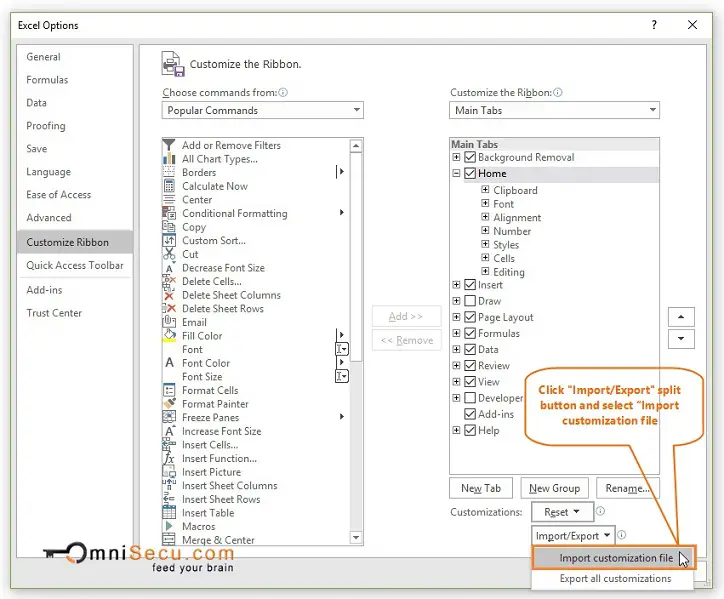Viewport: 724px width, 599px height.
Task: Click the New Tab button
Action: coord(481,488)
